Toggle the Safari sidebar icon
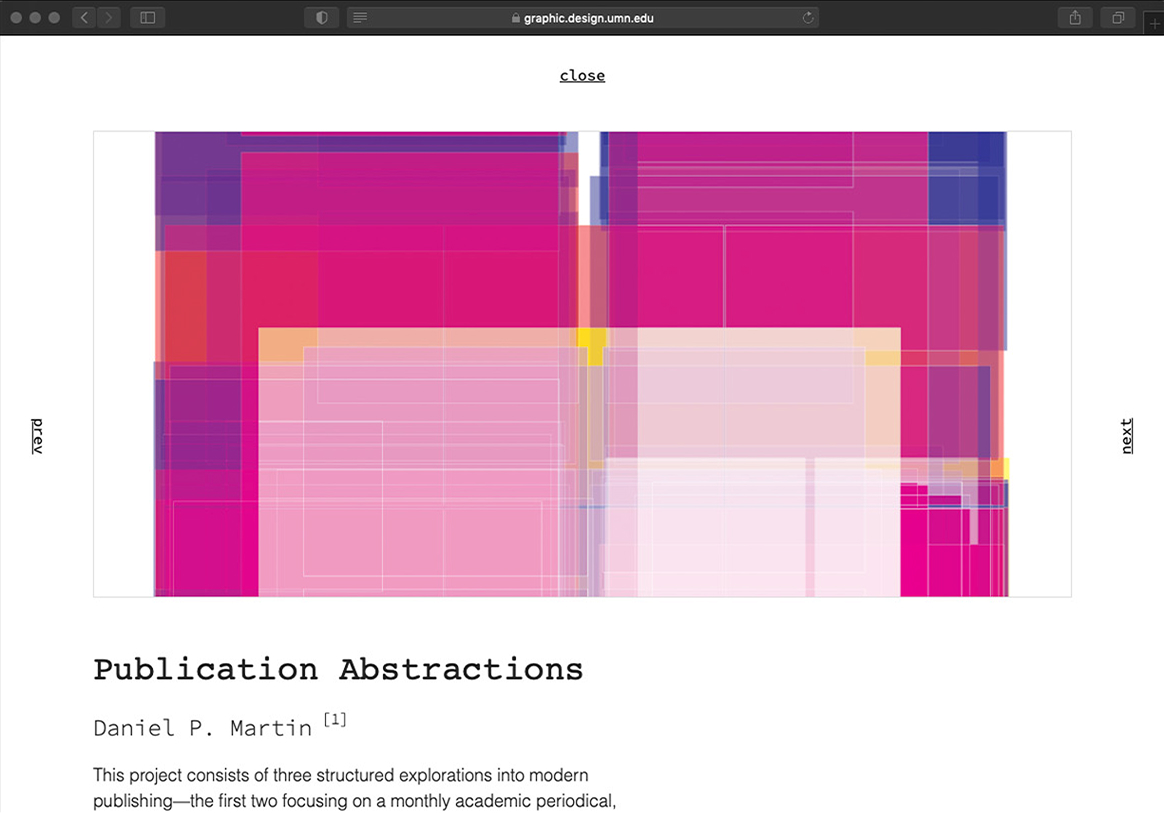Image resolution: width=1164 pixels, height=813 pixels. tap(148, 18)
